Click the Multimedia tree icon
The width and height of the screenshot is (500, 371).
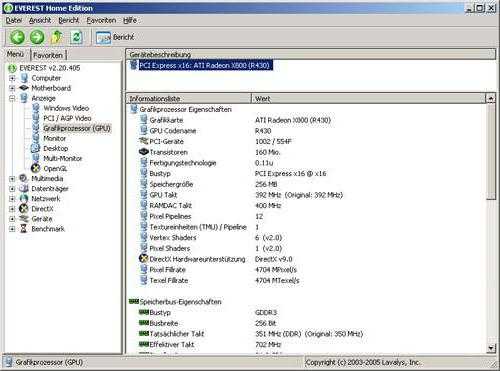(x=24, y=178)
